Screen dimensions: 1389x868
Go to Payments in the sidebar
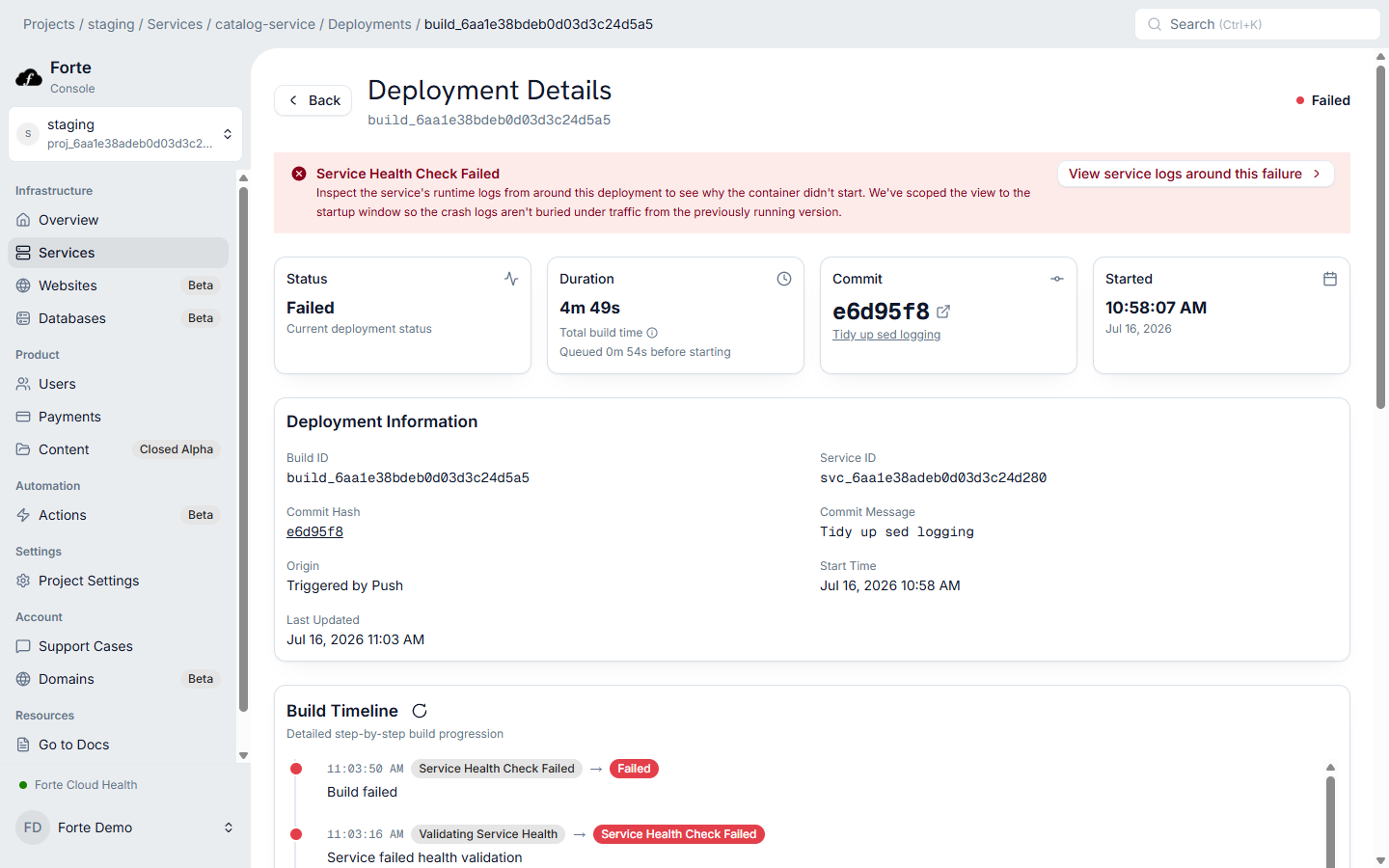[118, 417]
